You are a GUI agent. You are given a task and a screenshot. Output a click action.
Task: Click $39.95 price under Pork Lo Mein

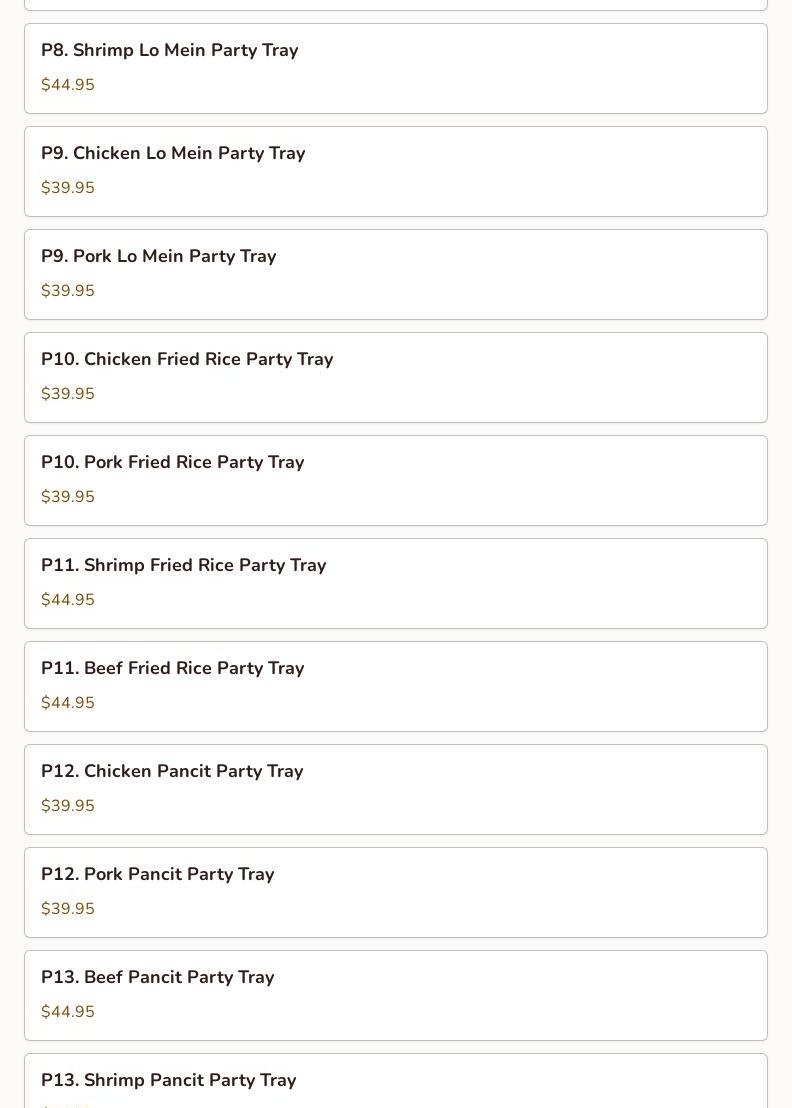[x=68, y=291]
